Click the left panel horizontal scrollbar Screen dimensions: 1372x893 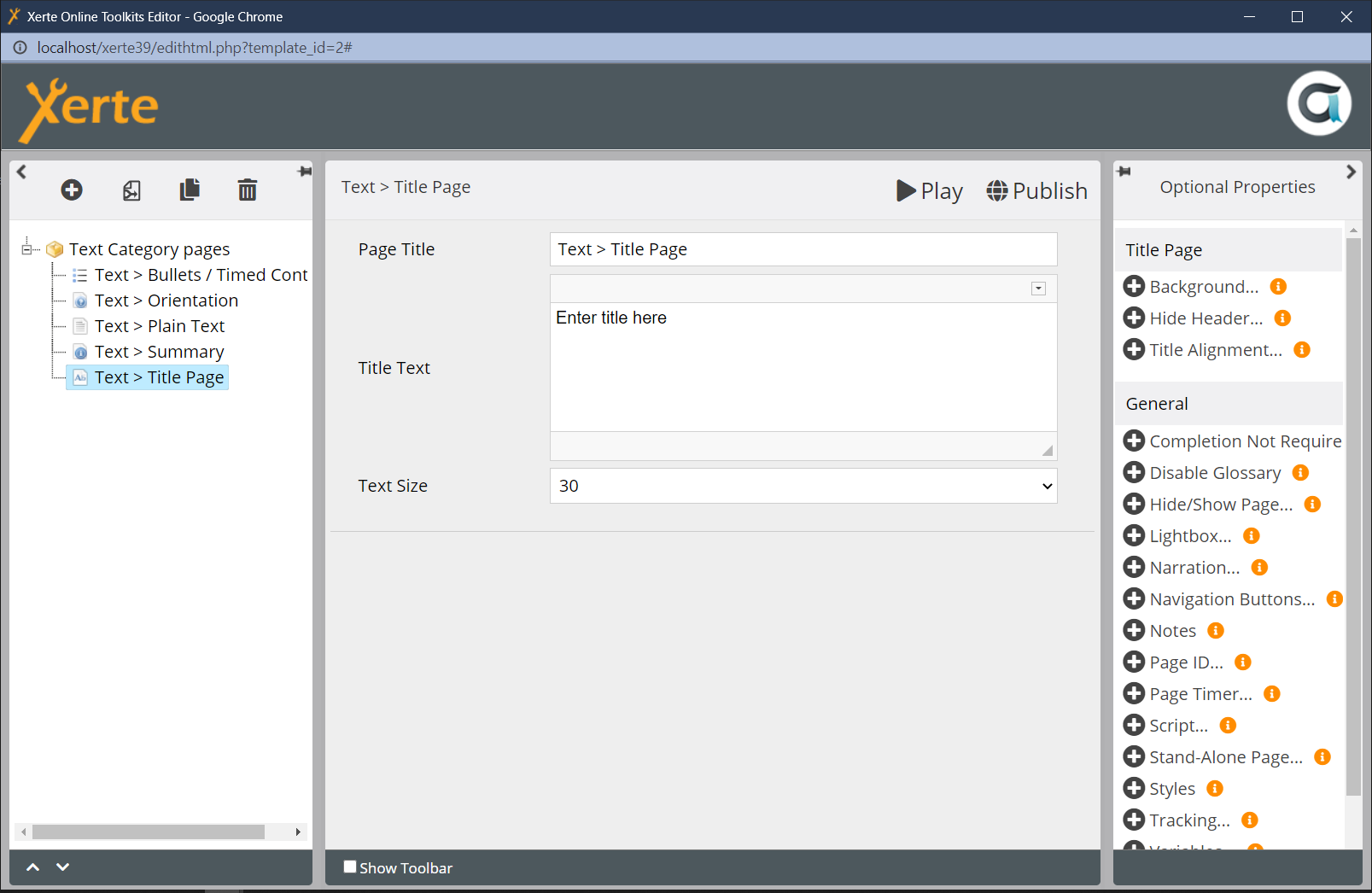click(x=148, y=832)
